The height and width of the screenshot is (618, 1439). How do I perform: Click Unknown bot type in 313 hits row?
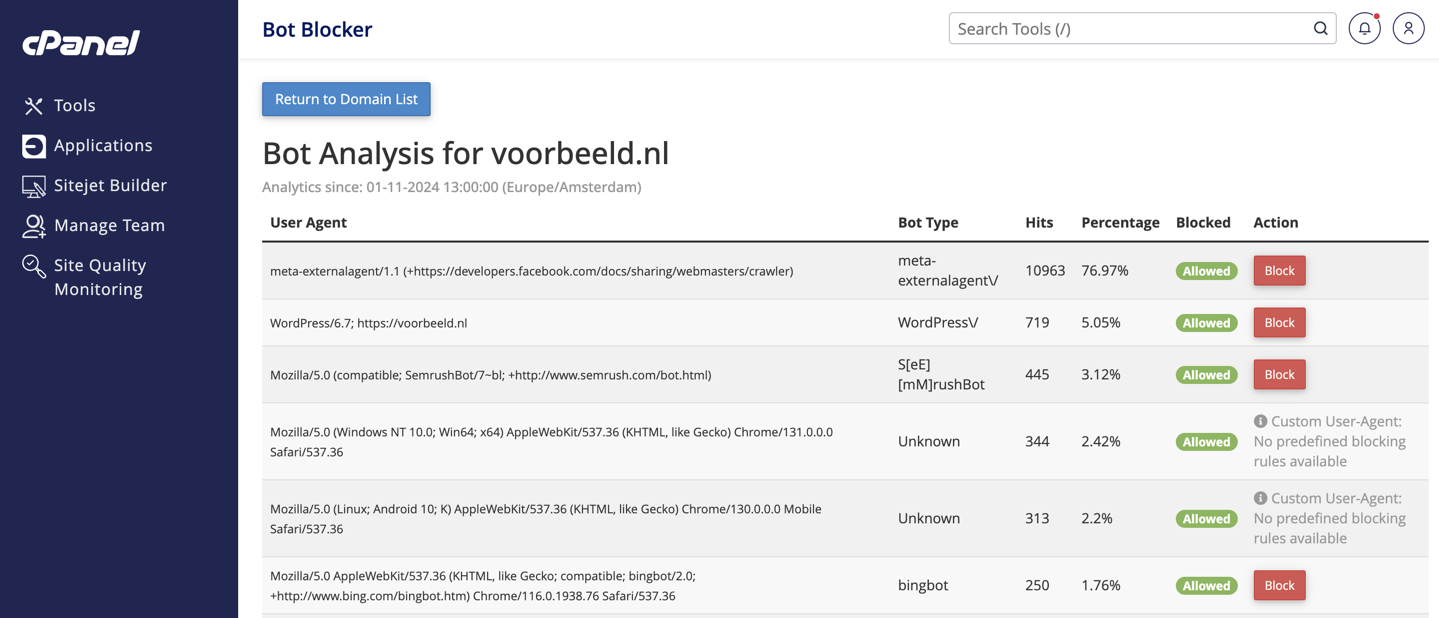click(x=929, y=519)
